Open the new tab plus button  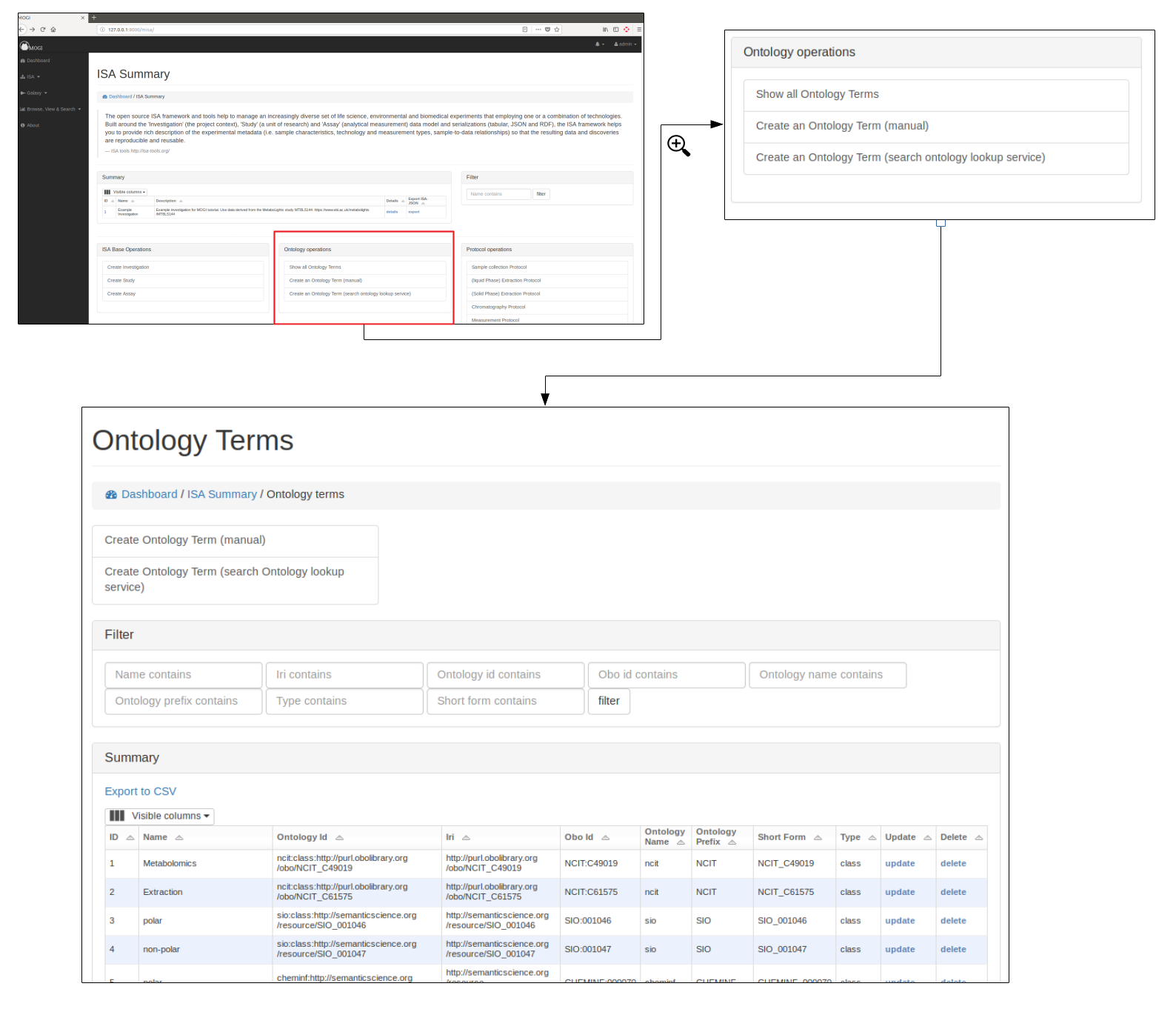click(x=93, y=17)
